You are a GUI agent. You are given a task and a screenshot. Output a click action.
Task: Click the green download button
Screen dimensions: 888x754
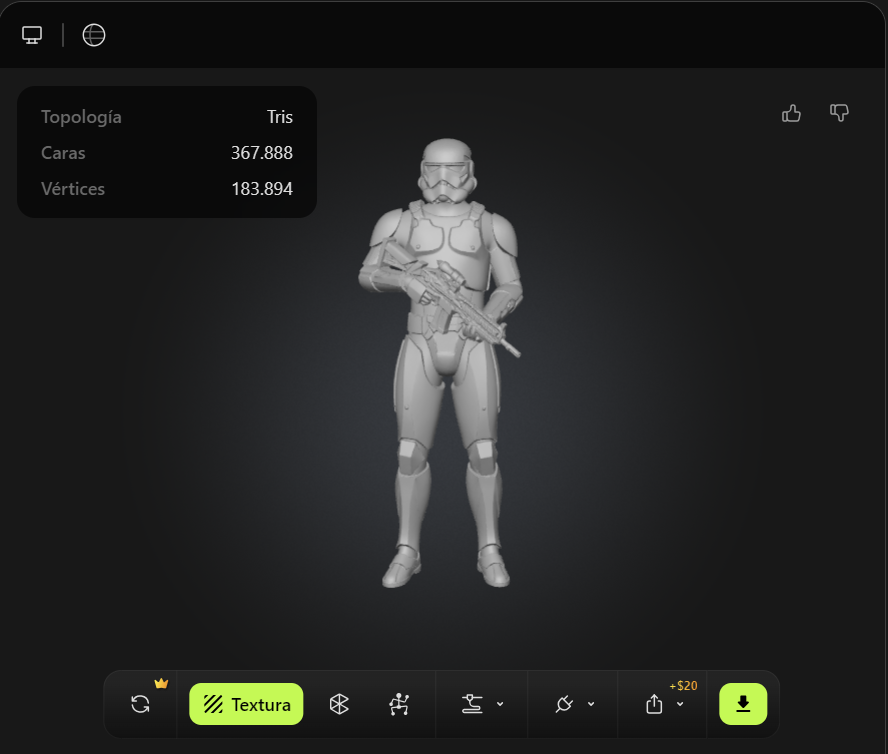pos(743,704)
